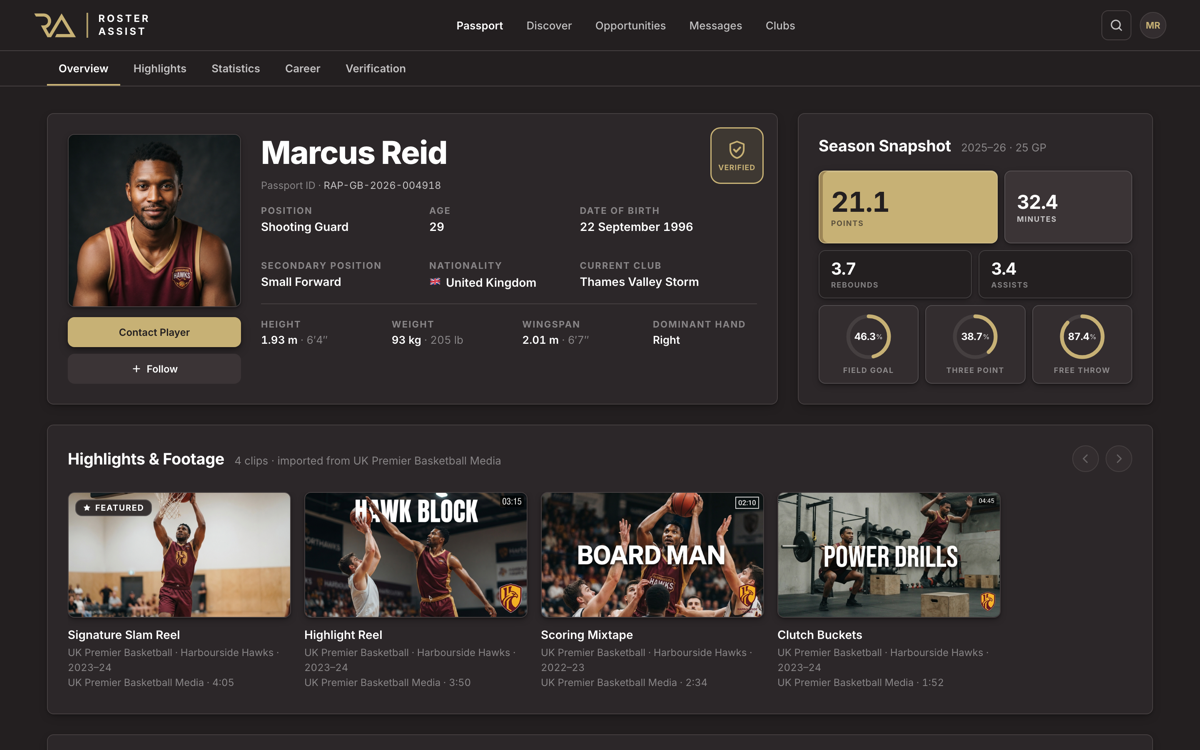Click the United Kingdom flag icon
The height and width of the screenshot is (750, 1200).
tap(435, 282)
